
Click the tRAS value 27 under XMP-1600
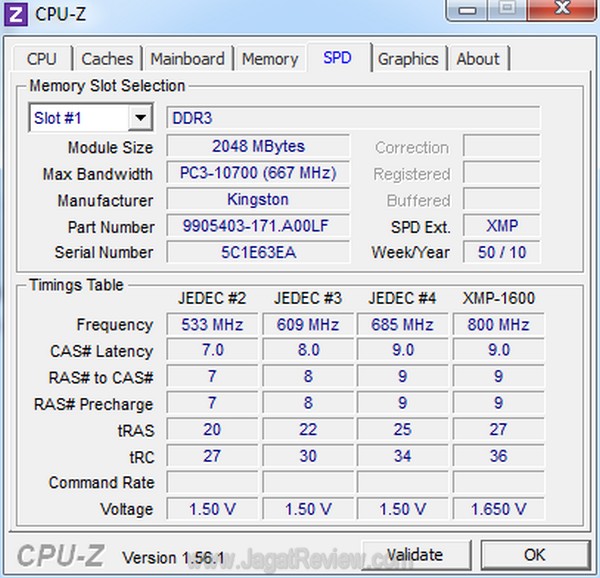[499, 429]
